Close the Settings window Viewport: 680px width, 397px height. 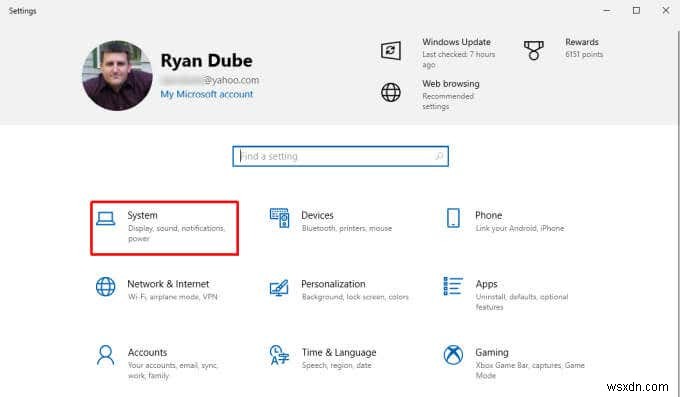click(x=666, y=10)
